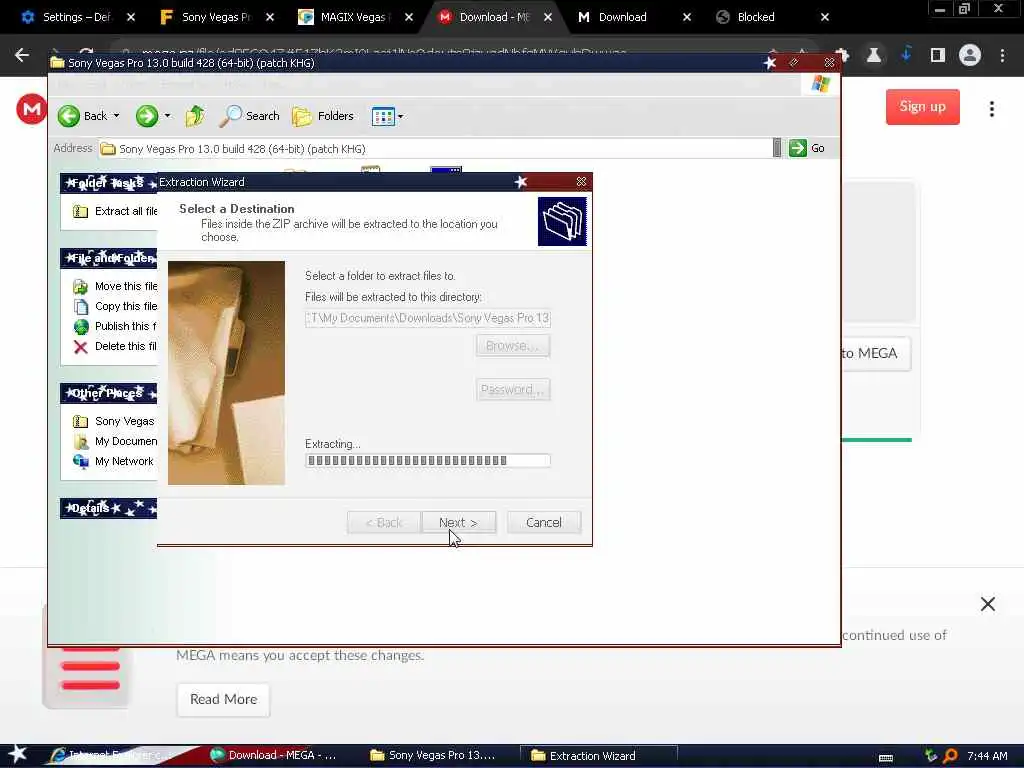
Task: Switch to Sony Vegas Pro browser tab
Action: (x=216, y=17)
